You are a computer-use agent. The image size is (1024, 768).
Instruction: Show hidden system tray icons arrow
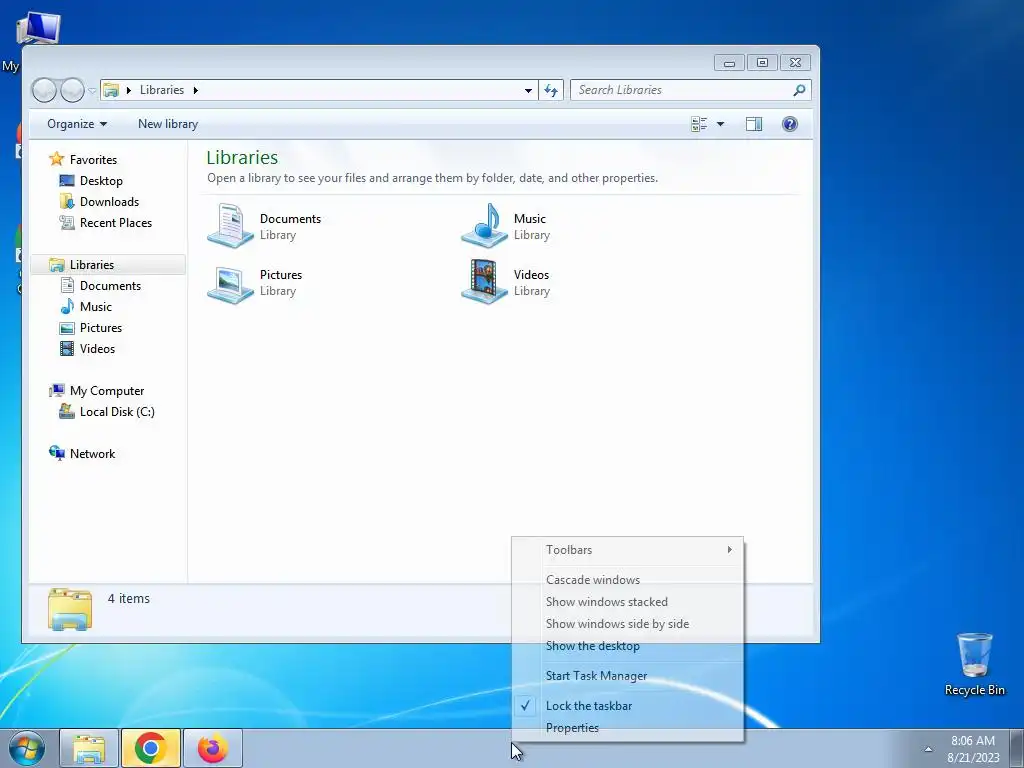tap(928, 749)
